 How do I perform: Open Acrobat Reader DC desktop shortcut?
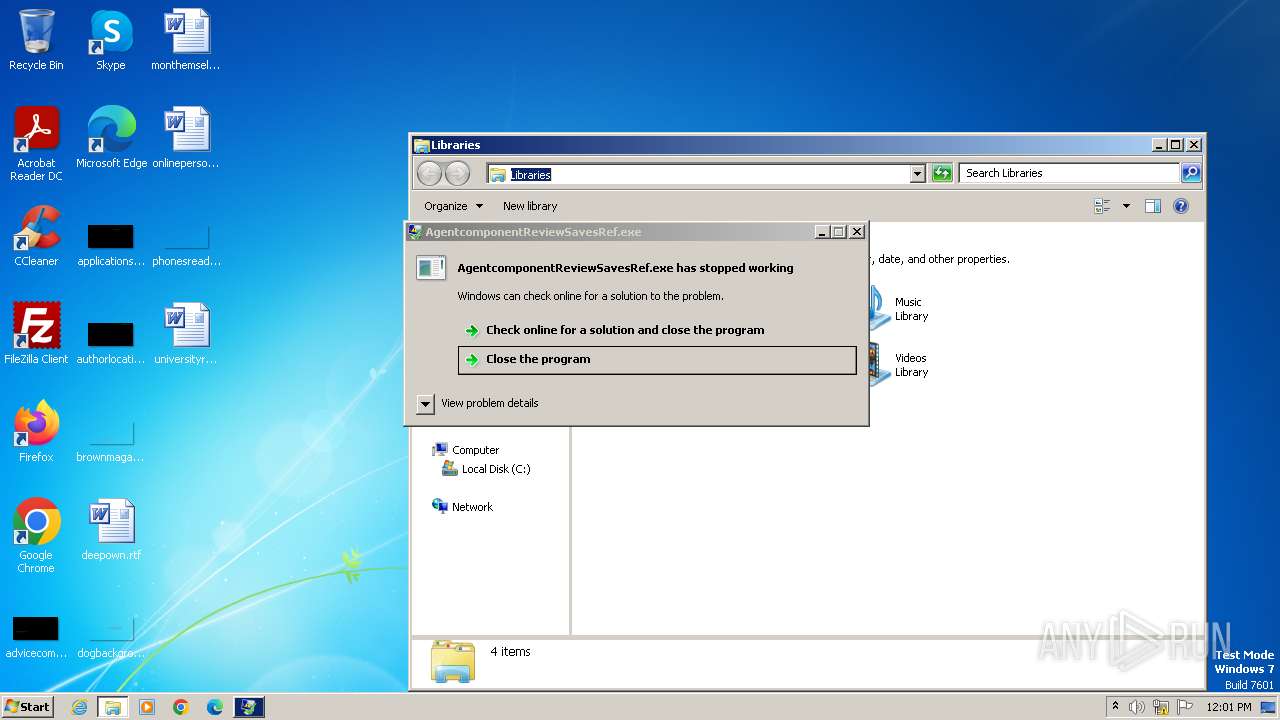point(36,144)
